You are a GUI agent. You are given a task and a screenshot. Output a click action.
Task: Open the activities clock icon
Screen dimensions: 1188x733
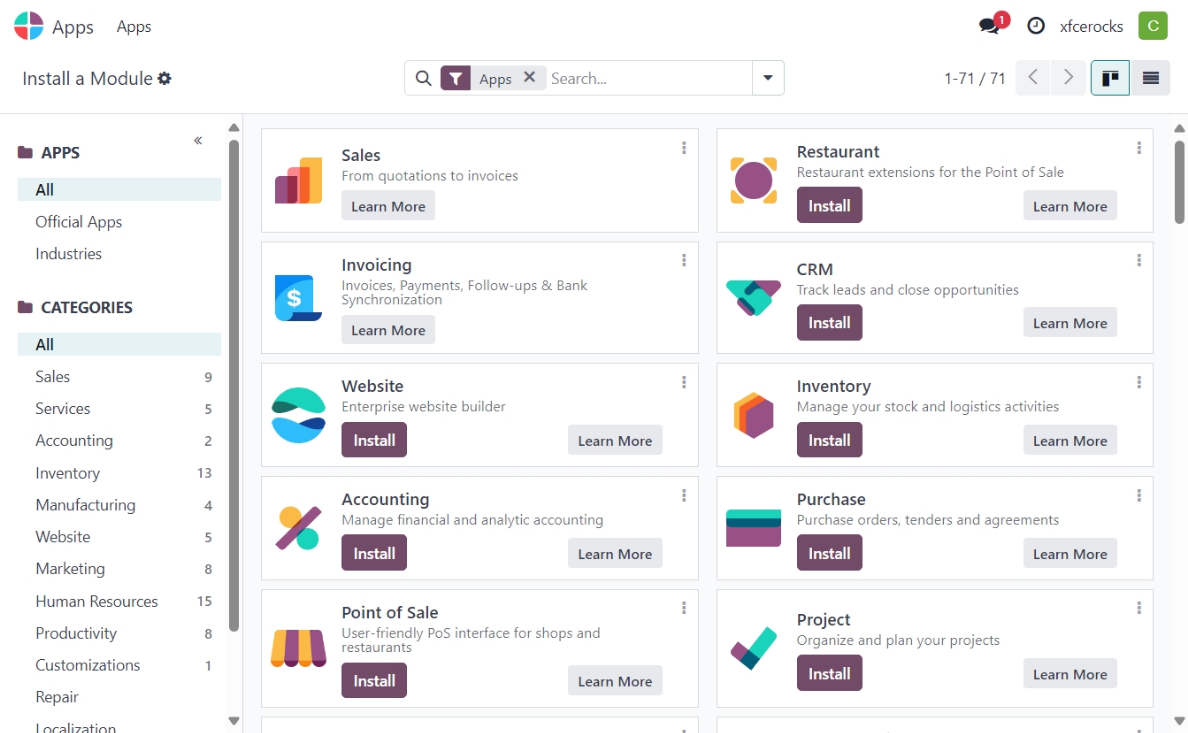[1036, 27]
